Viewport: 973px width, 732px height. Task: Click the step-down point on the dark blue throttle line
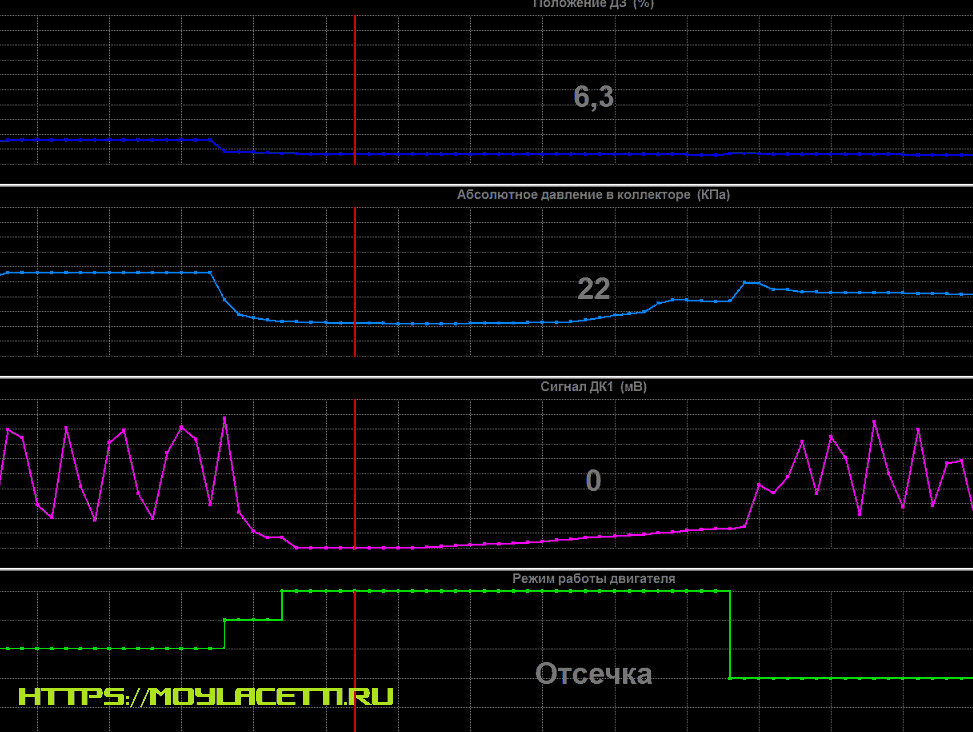pos(219,146)
